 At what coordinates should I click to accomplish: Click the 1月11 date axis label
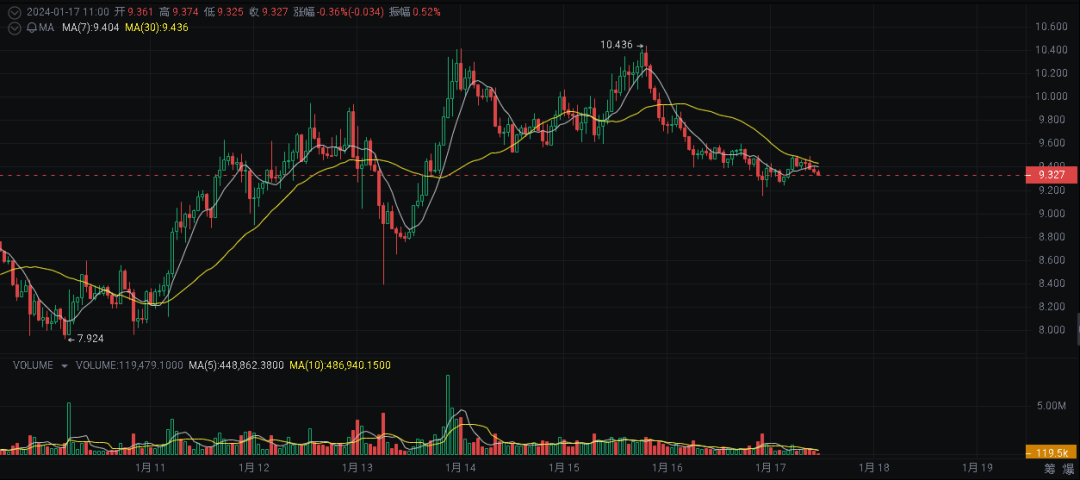click(x=152, y=469)
